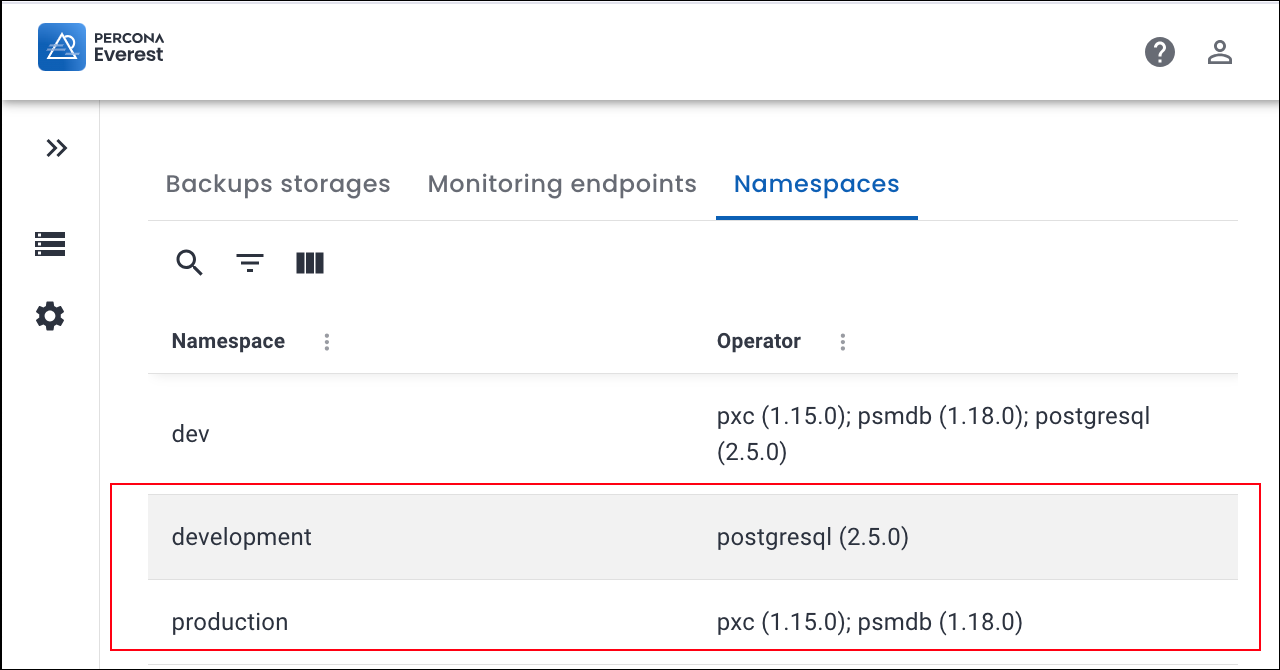
Task: Open the databases list sidebar icon
Action: 50,244
